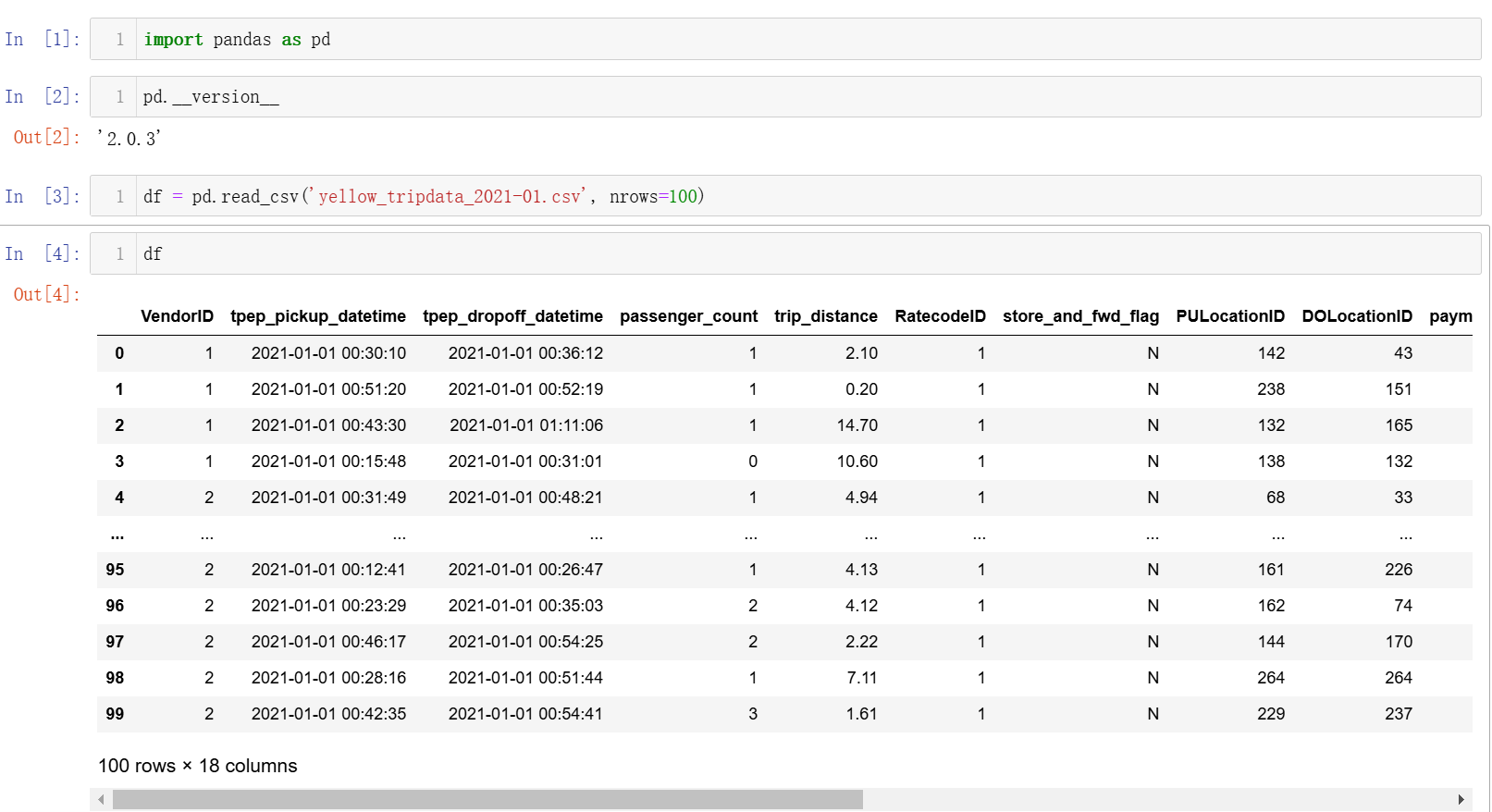Image resolution: width=1492 pixels, height=812 pixels.
Task: Click PULocationID value 68
Action: (x=1276, y=498)
